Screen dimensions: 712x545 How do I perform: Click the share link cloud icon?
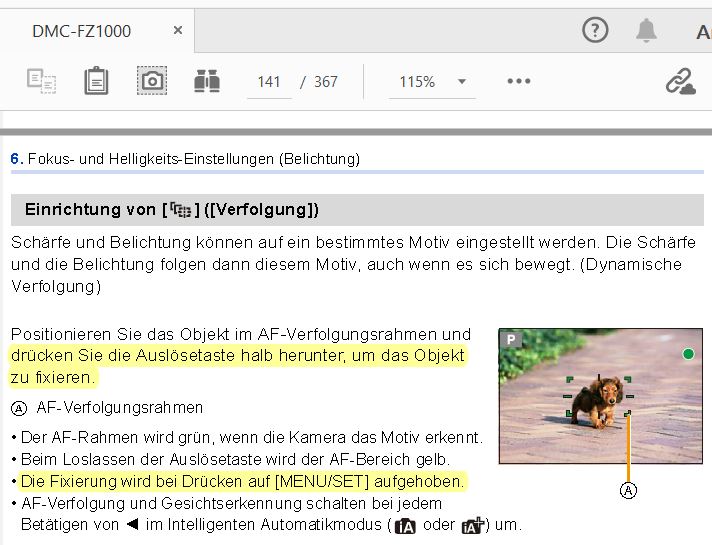point(681,82)
